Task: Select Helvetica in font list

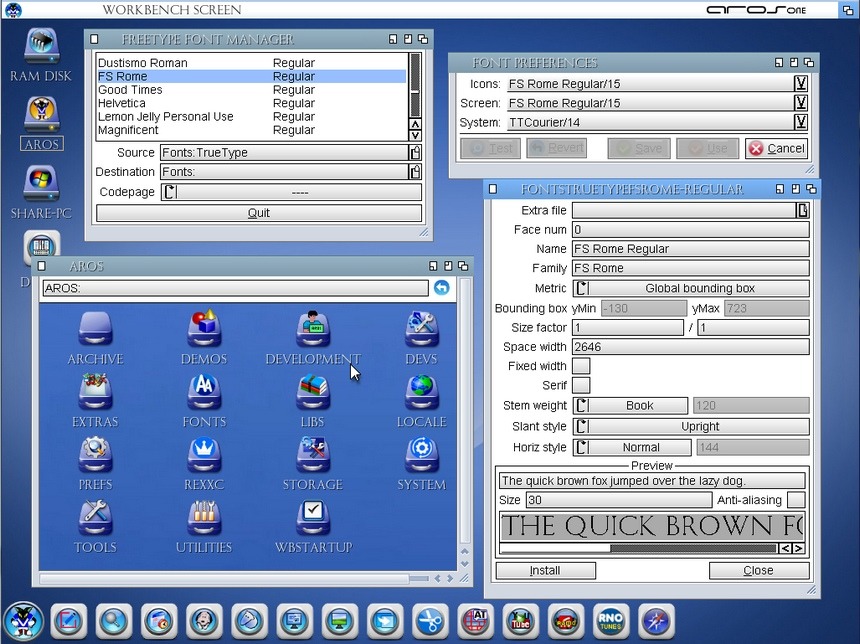Action: (x=251, y=103)
